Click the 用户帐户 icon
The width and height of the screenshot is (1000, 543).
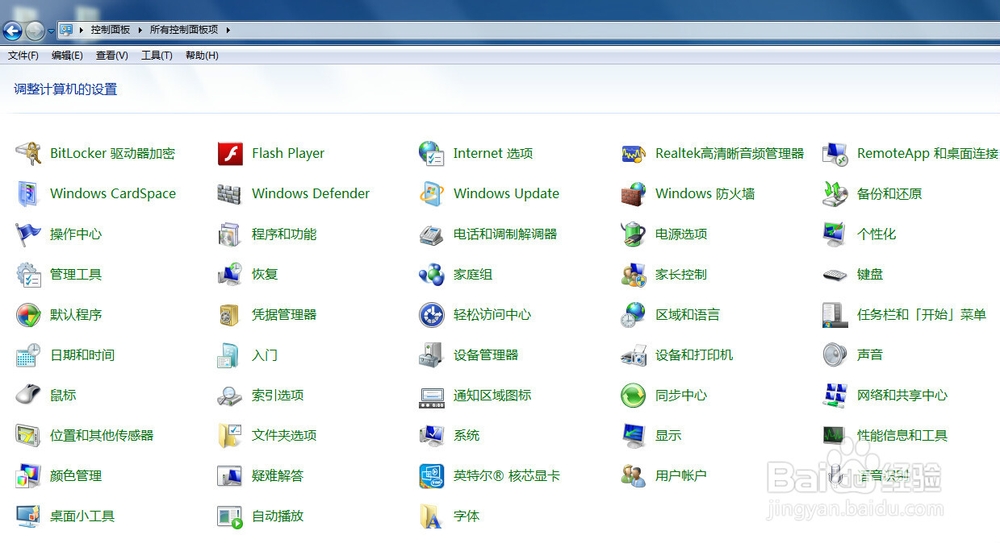click(x=633, y=476)
